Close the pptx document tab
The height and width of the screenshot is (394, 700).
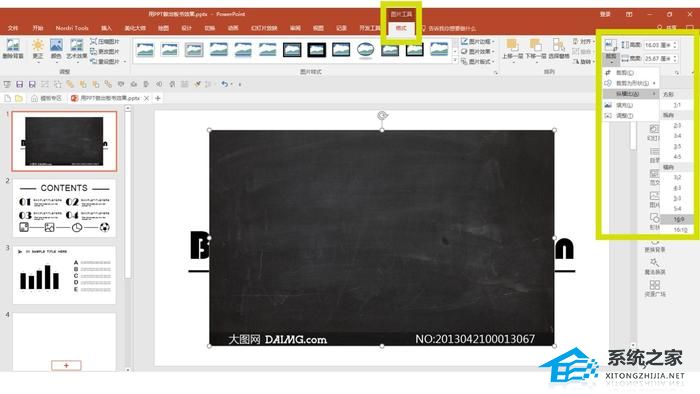146,98
